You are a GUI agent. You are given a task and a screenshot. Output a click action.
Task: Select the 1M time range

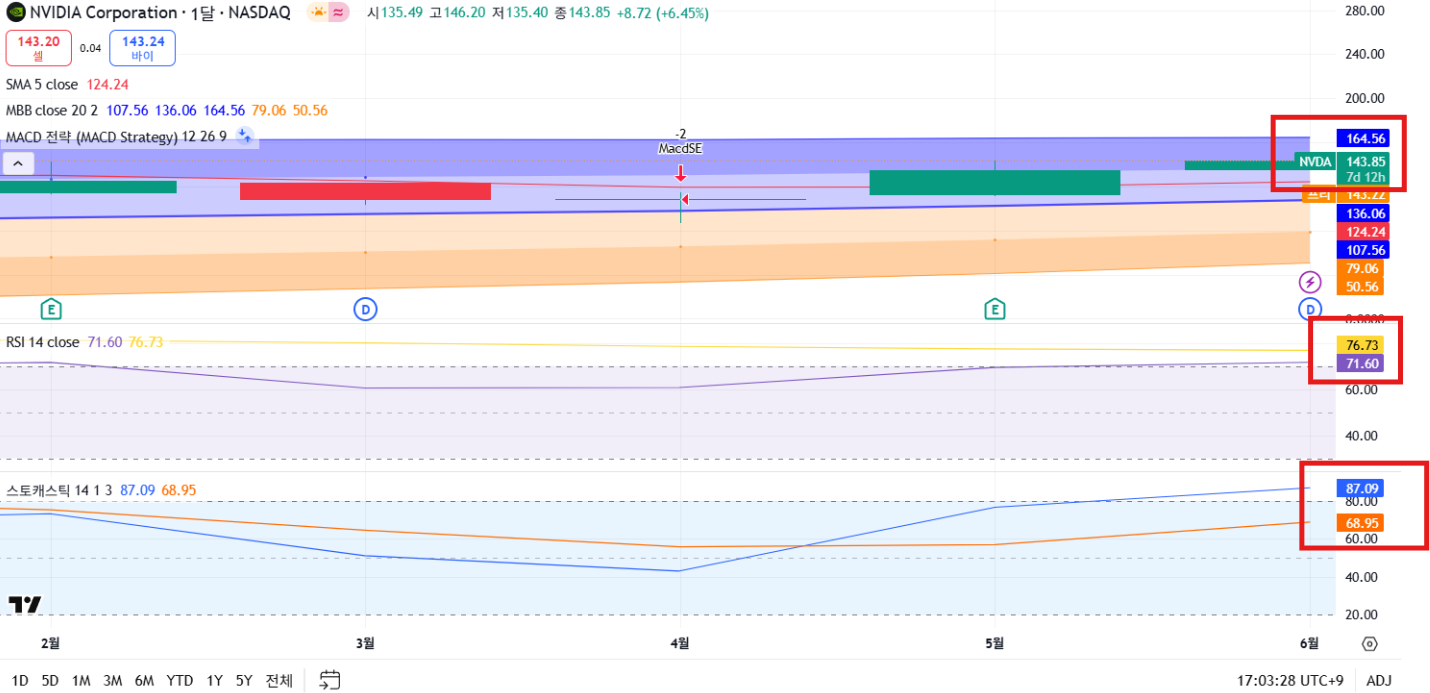click(x=81, y=680)
